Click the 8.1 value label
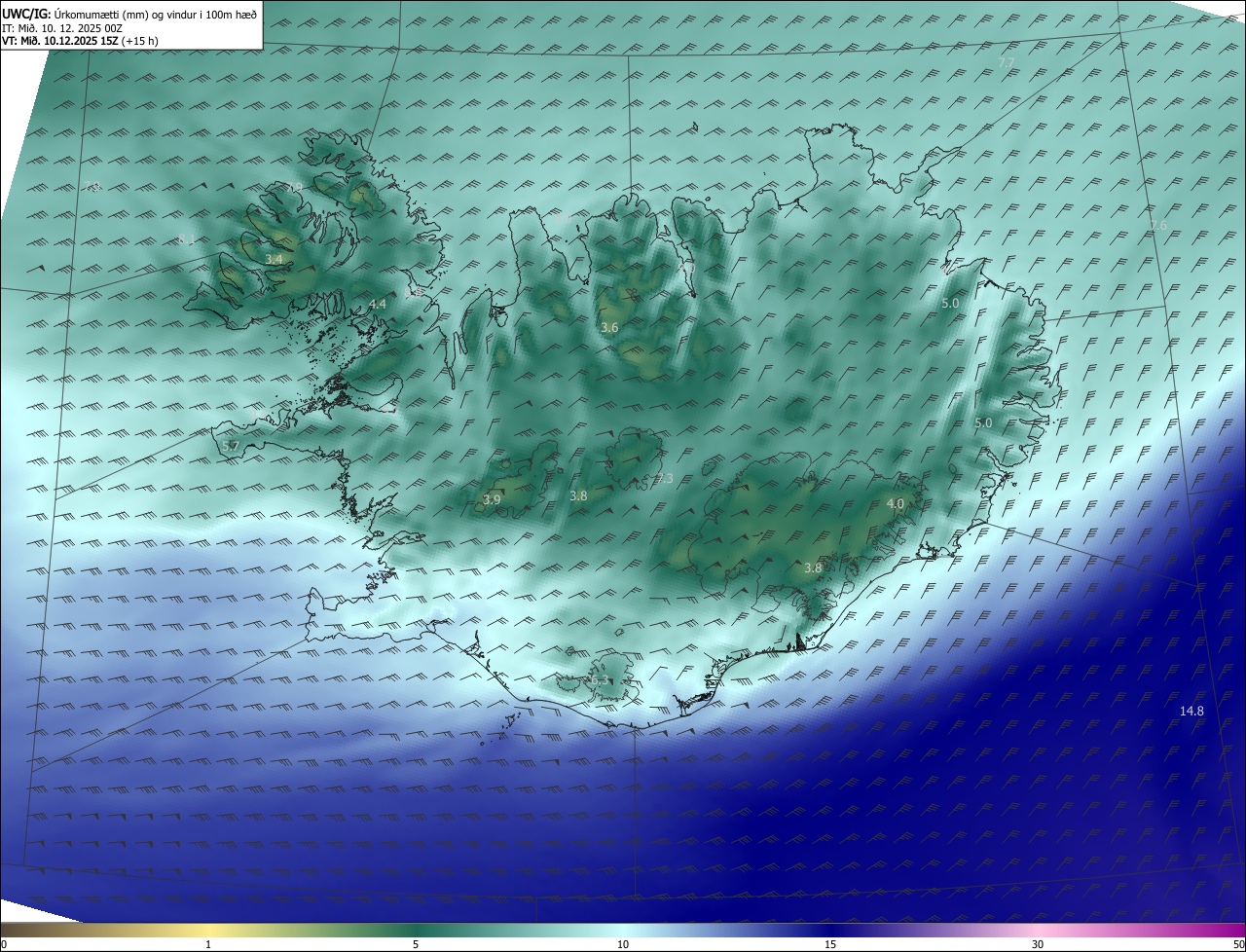 pyautogui.click(x=187, y=239)
